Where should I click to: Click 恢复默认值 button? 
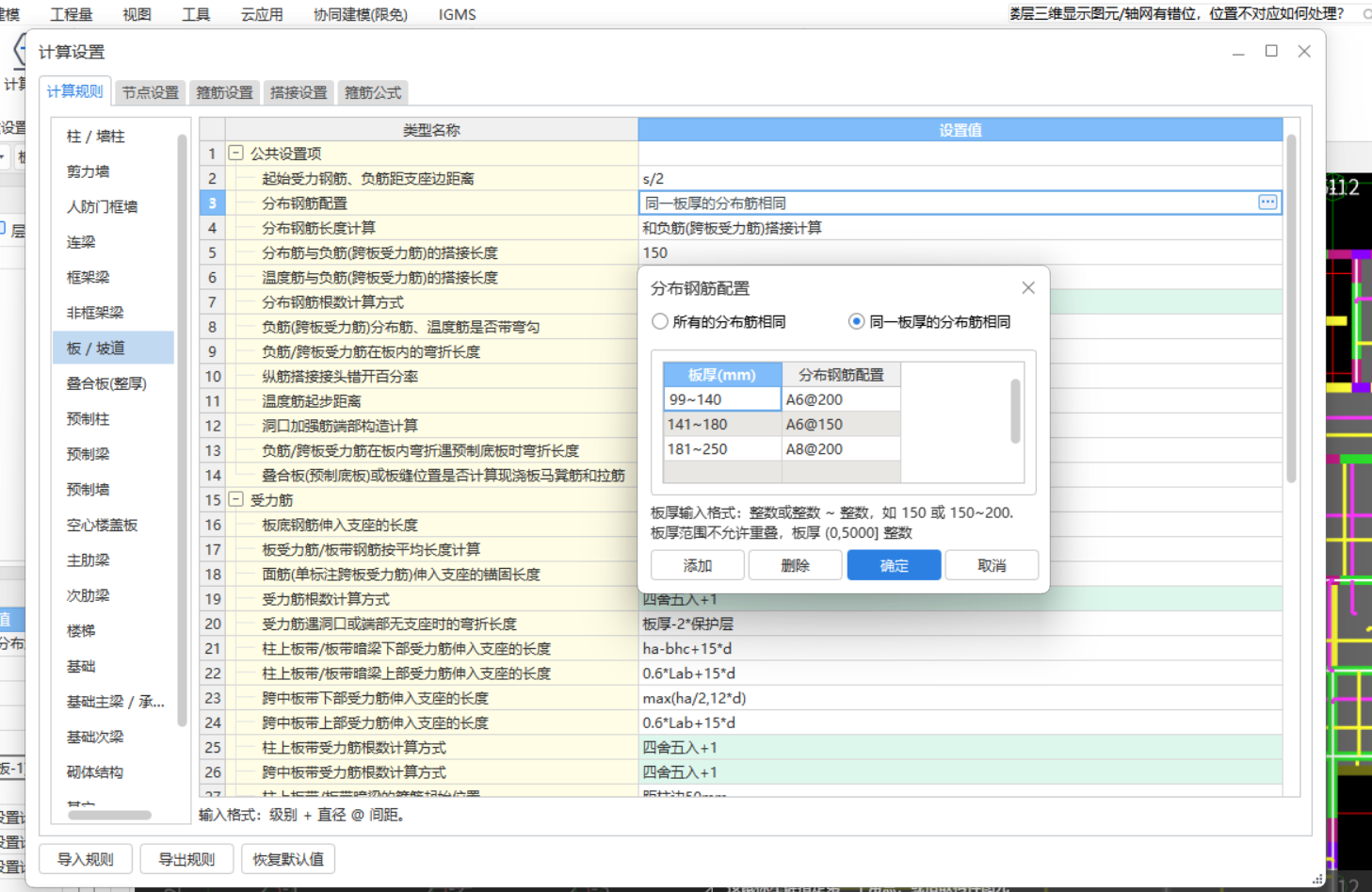coord(288,859)
